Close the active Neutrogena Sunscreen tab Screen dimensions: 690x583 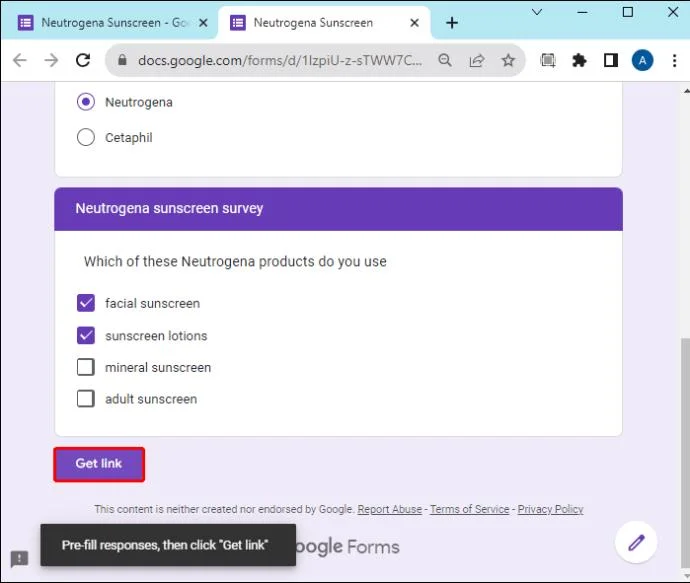tap(414, 23)
